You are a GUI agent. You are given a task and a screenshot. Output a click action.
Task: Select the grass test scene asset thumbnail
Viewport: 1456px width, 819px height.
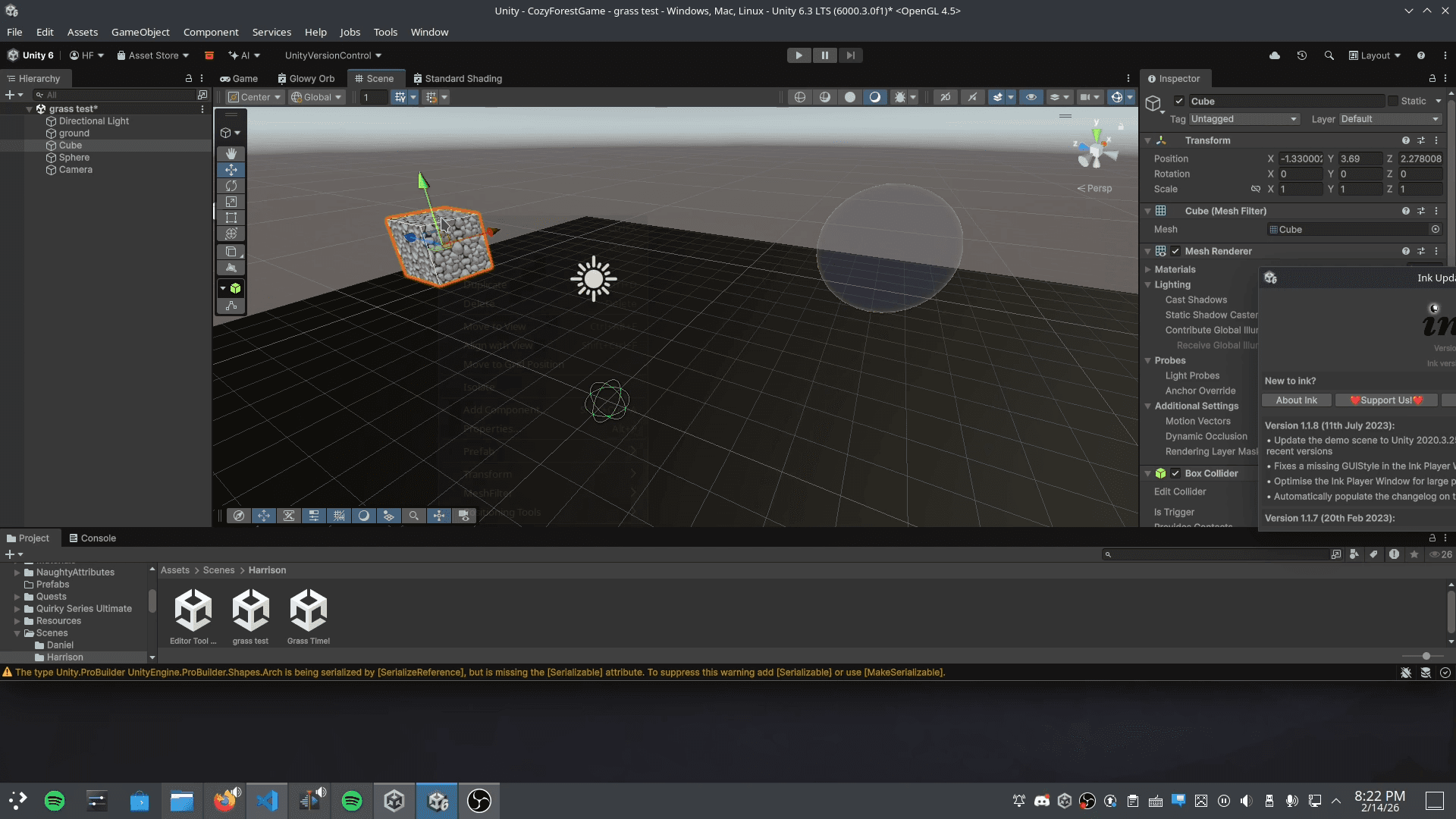click(x=250, y=610)
